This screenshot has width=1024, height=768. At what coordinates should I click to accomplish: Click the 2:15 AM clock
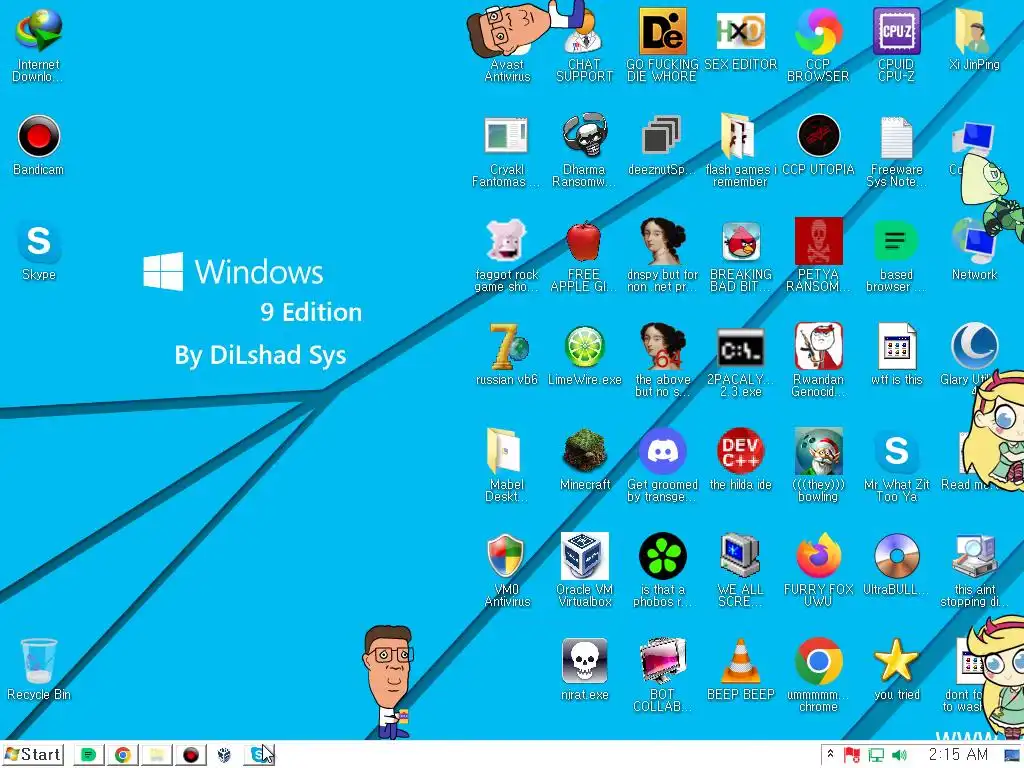(958, 754)
